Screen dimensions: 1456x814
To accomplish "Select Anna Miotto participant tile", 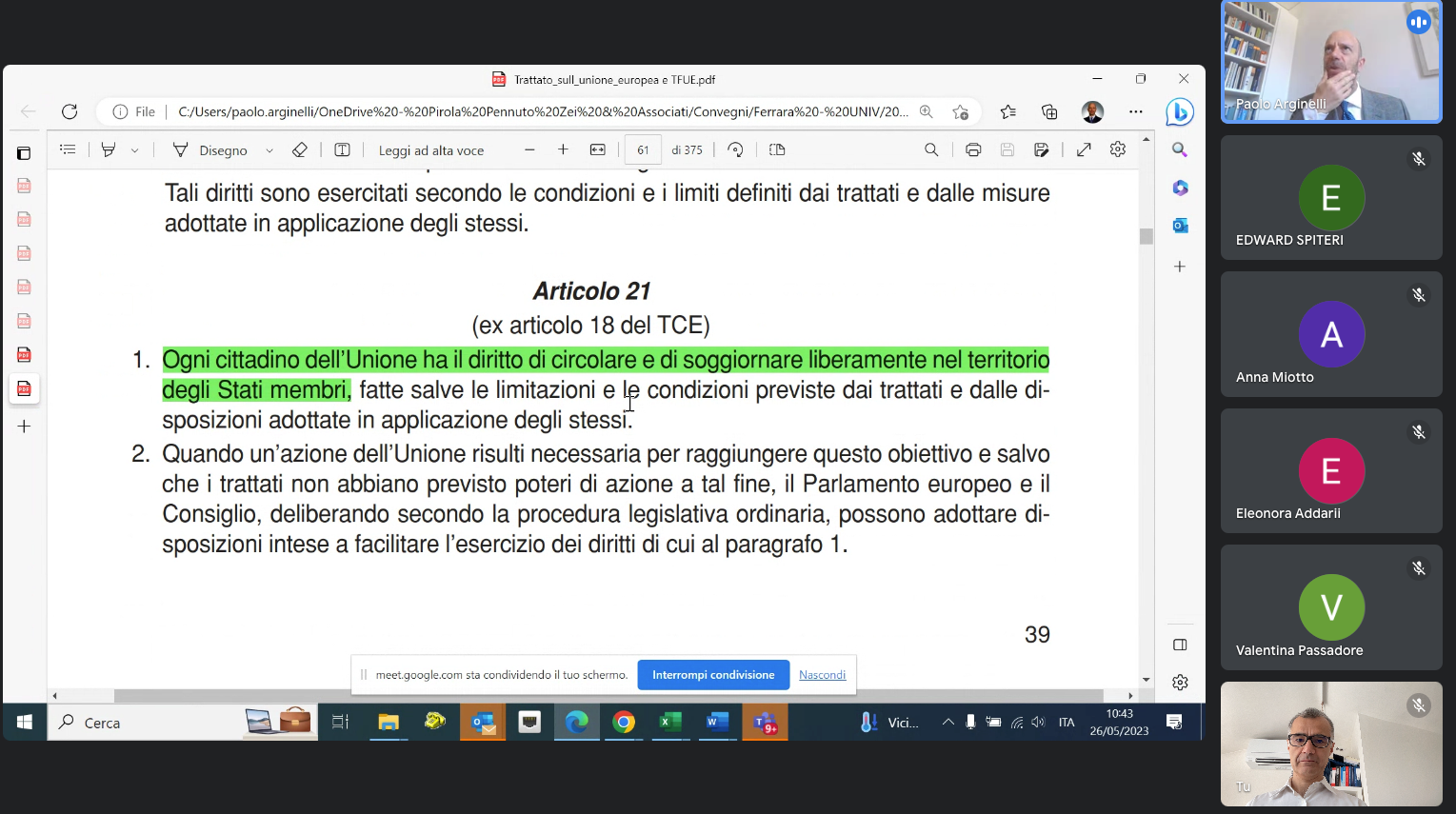I will coord(1331,334).
